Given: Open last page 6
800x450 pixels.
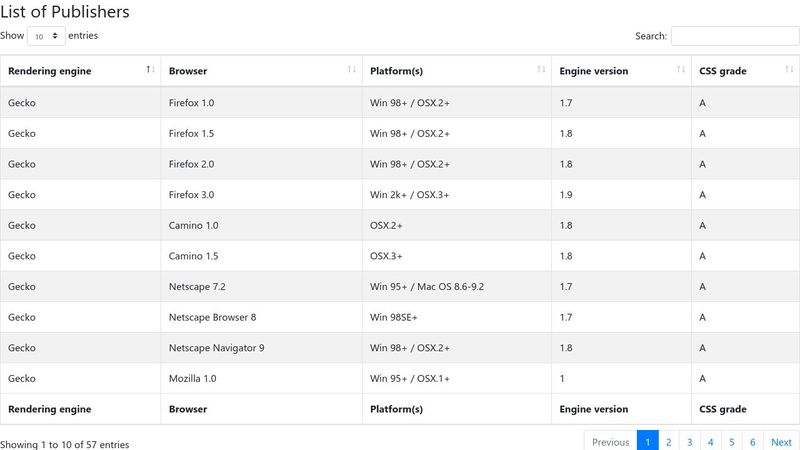Looking at the screenshot, I should point(753,442).
